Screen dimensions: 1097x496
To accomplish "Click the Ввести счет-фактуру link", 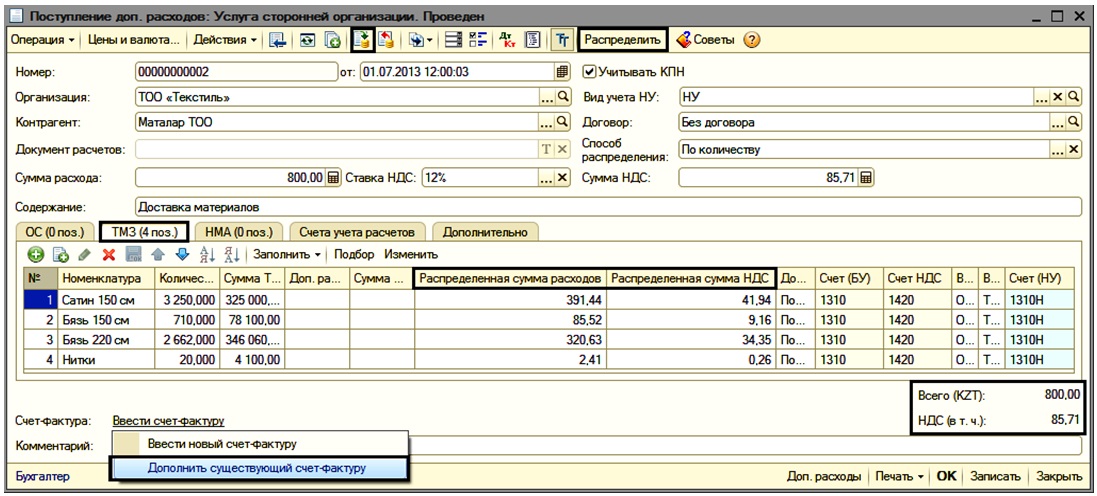I will pyautogui.click(x=168, y=422).
